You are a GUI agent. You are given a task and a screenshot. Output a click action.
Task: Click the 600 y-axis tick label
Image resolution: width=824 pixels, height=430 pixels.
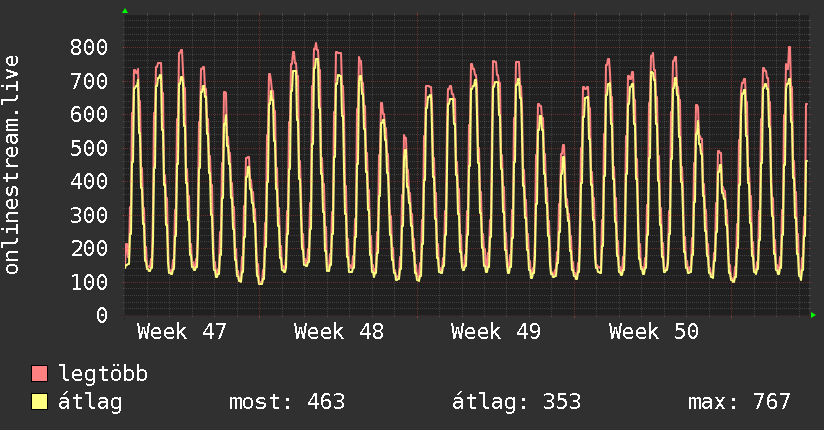point(89,114)
